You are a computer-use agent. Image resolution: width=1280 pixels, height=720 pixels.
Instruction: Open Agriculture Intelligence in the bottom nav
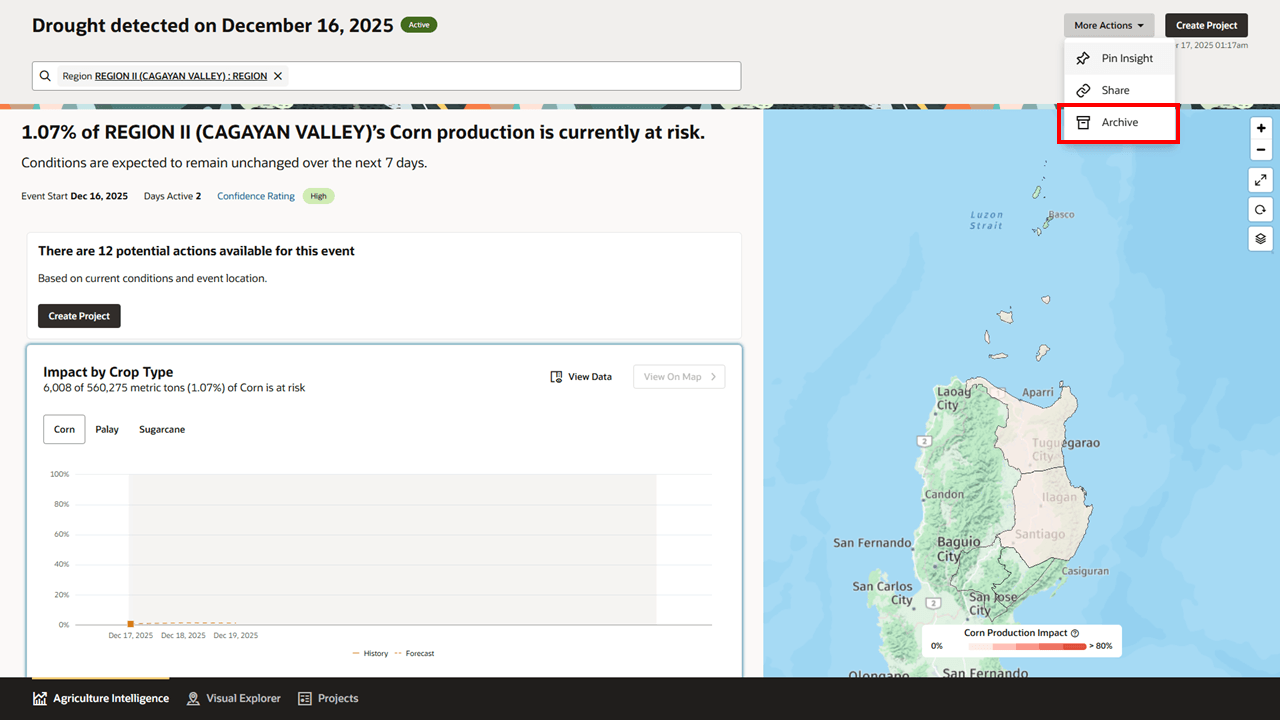coord(100,698)
